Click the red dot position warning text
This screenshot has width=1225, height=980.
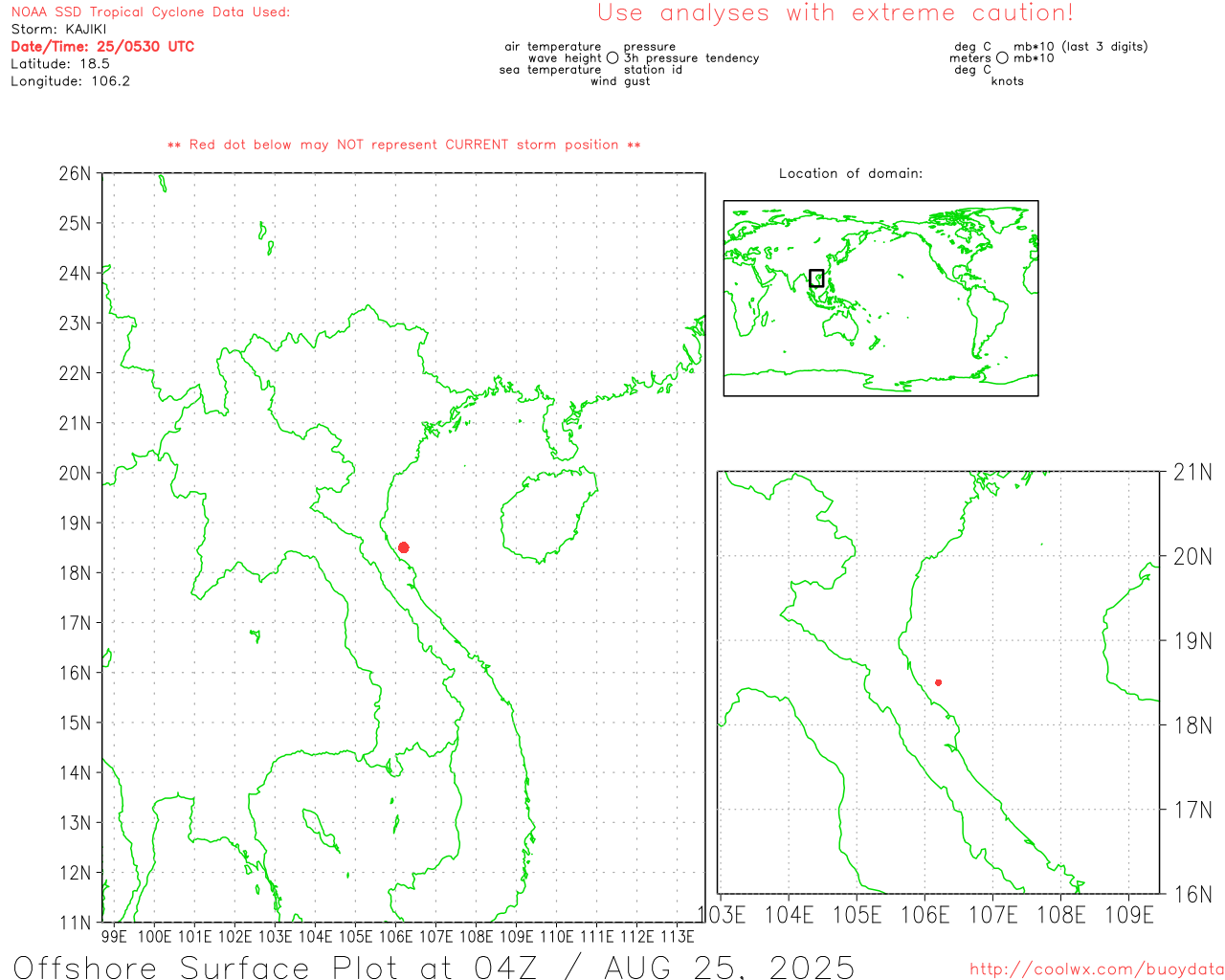click(x=404, y=145)
